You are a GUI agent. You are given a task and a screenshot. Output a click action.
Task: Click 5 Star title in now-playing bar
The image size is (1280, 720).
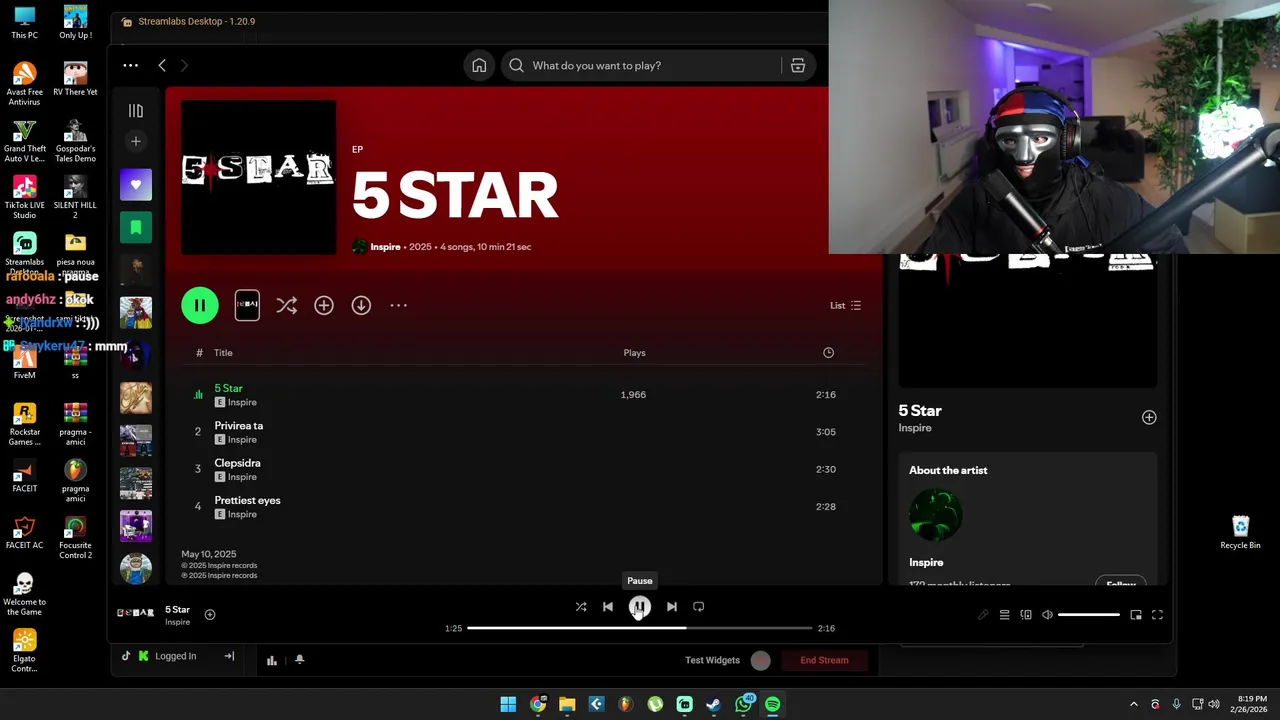pyautogui.click(x=177, y=610)
